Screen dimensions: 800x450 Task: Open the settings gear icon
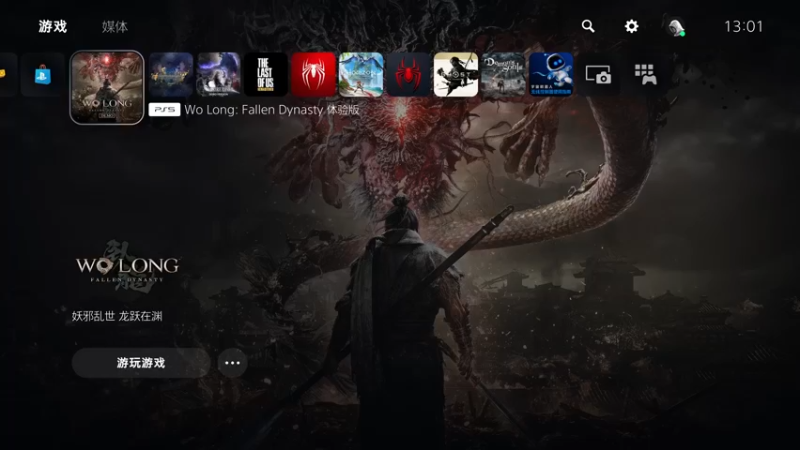[632, 26]
